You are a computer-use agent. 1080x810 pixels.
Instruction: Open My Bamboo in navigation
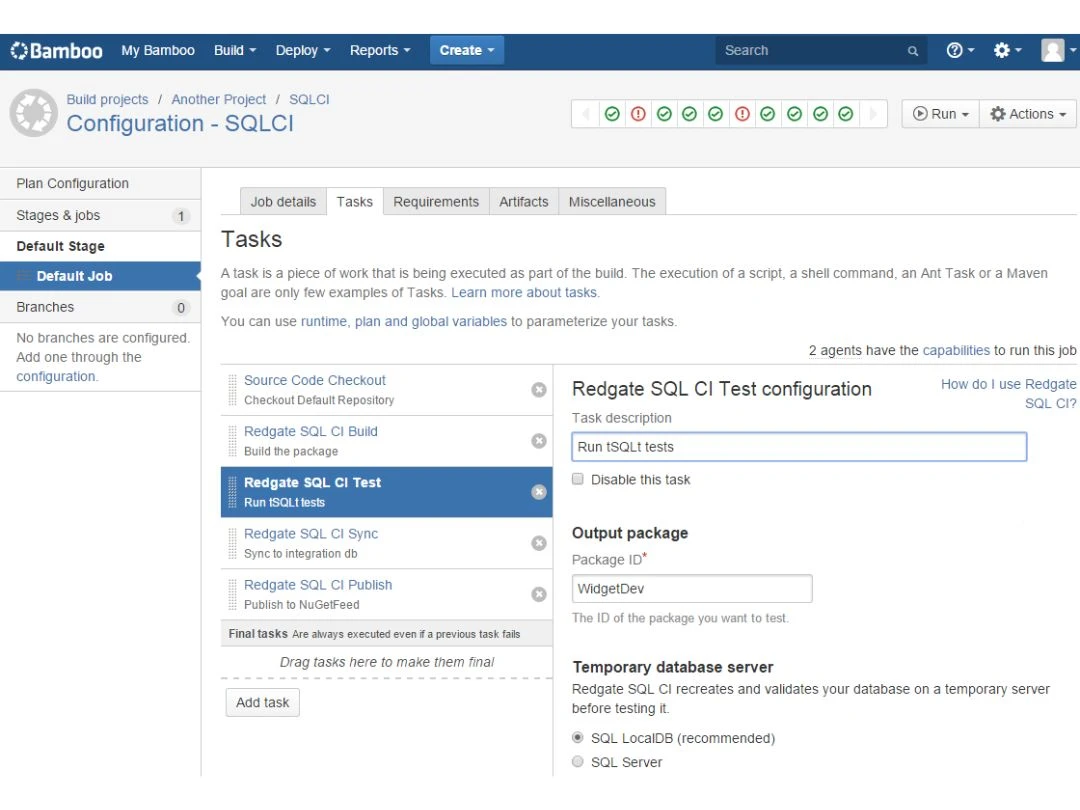(158, 51)
